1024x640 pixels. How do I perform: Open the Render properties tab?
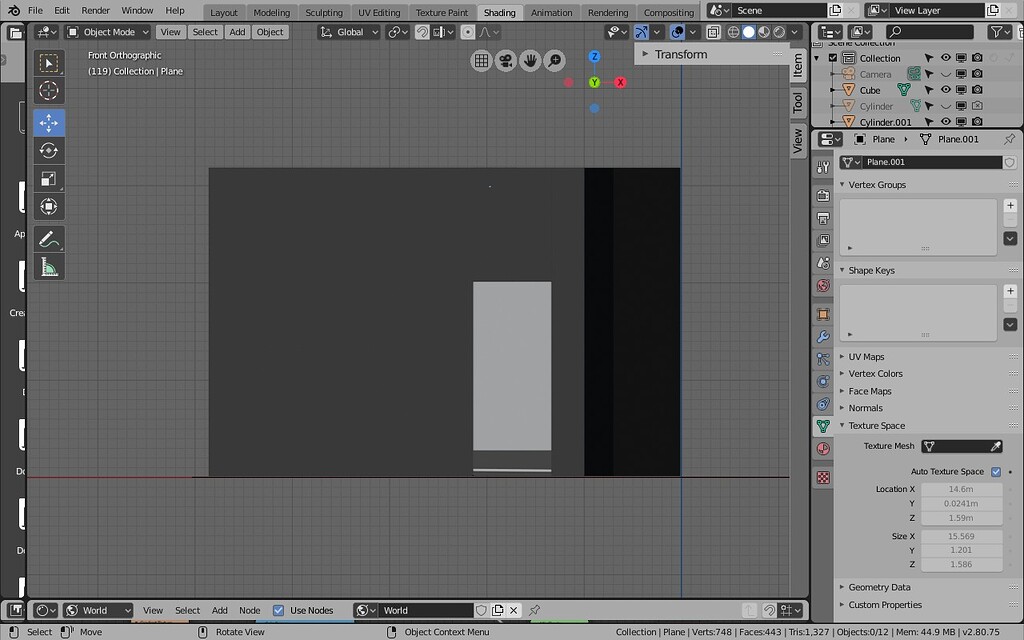823,195
